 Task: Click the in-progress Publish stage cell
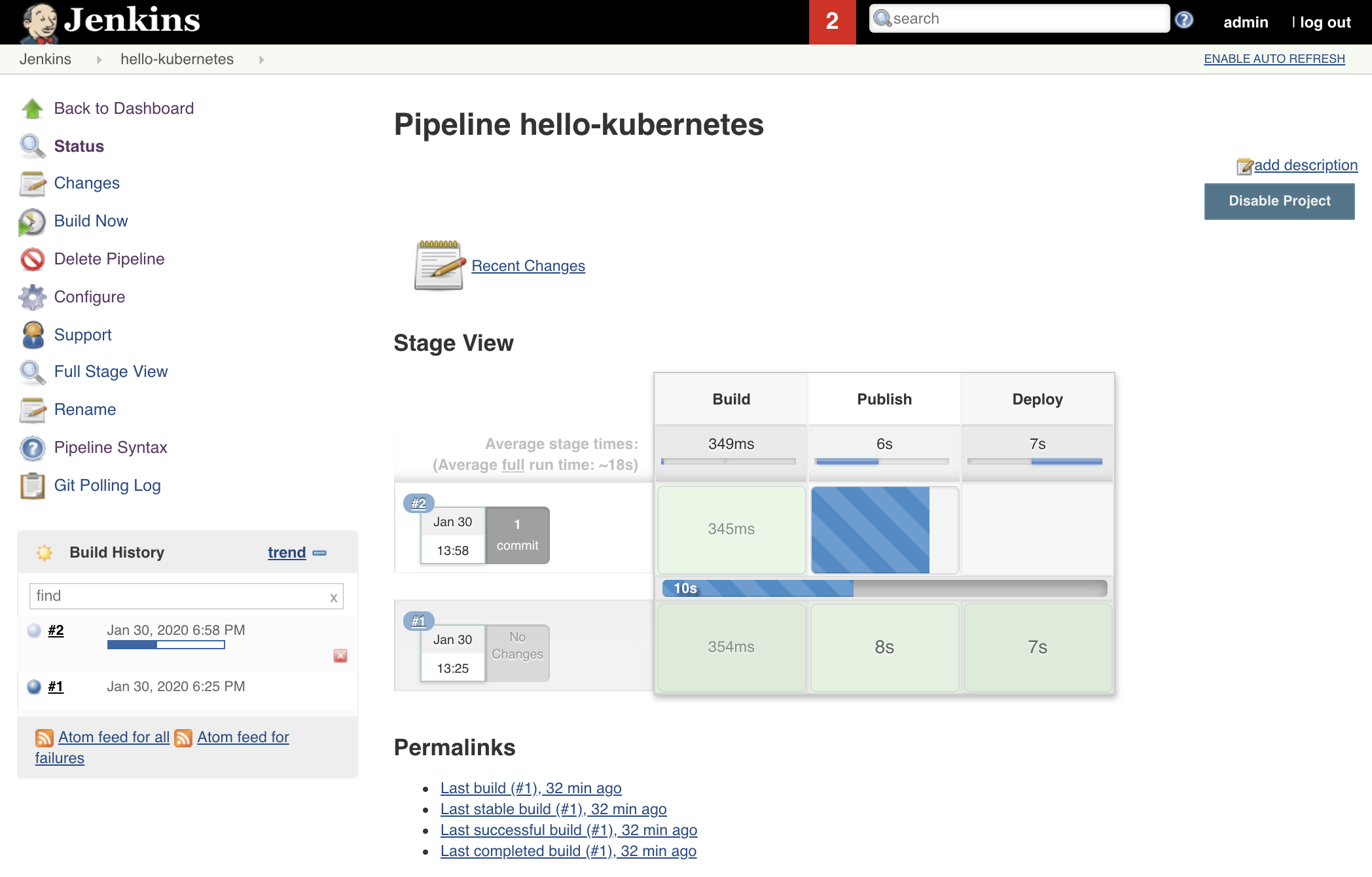coord(884,529)
